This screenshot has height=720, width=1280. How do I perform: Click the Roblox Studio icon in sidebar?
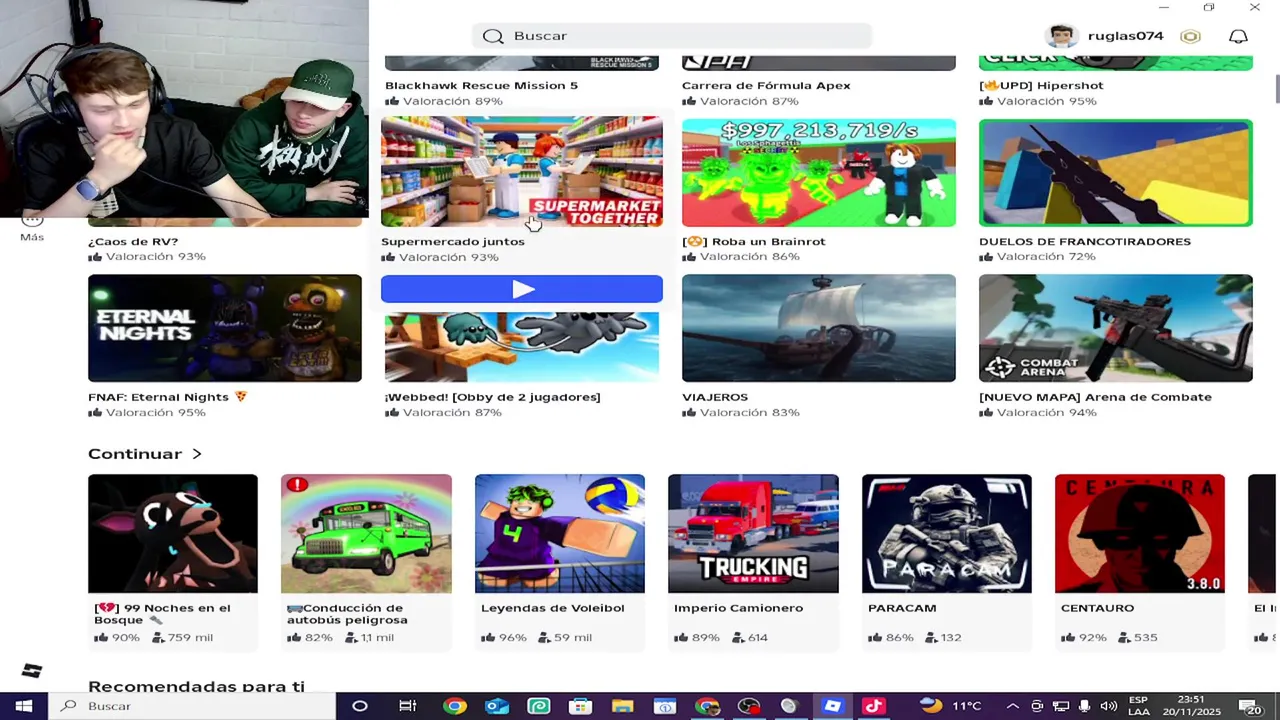32,670
